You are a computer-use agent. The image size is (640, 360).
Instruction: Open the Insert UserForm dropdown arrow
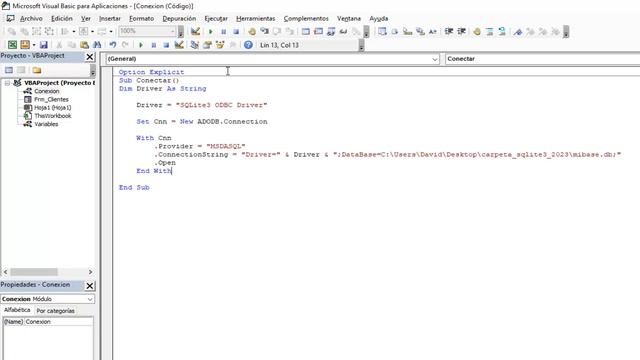pyautogui.click(x=34, y=45)
